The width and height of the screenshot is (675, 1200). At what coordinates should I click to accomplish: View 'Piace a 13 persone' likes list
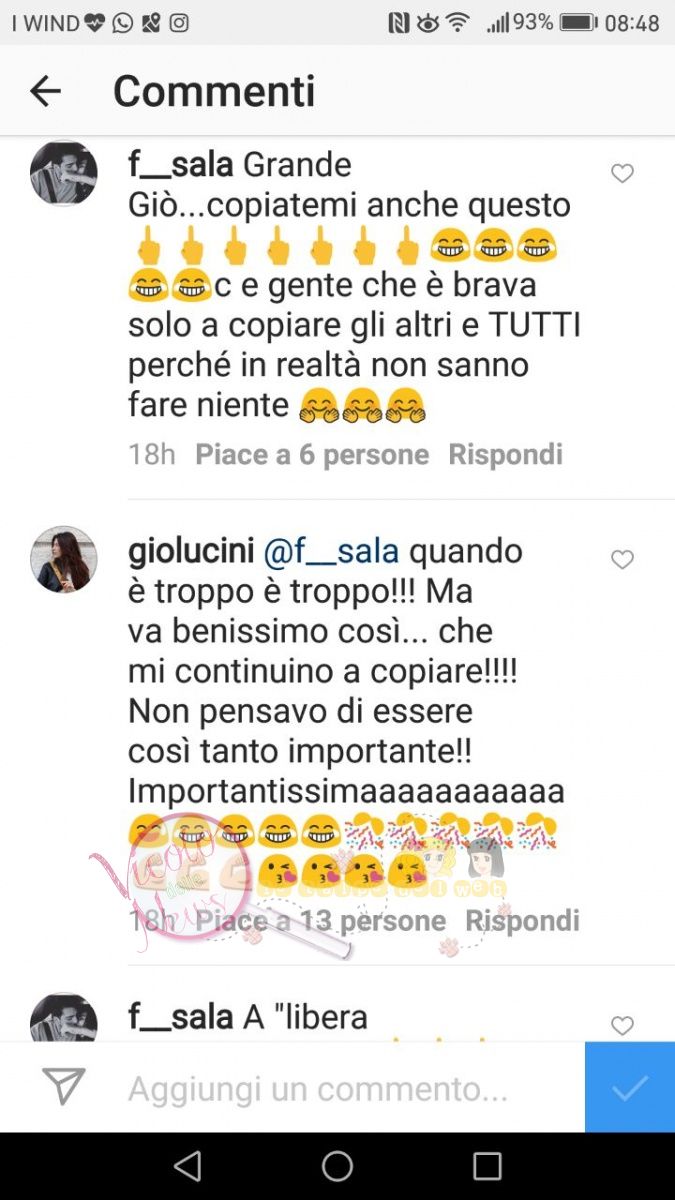pos(321,920)
